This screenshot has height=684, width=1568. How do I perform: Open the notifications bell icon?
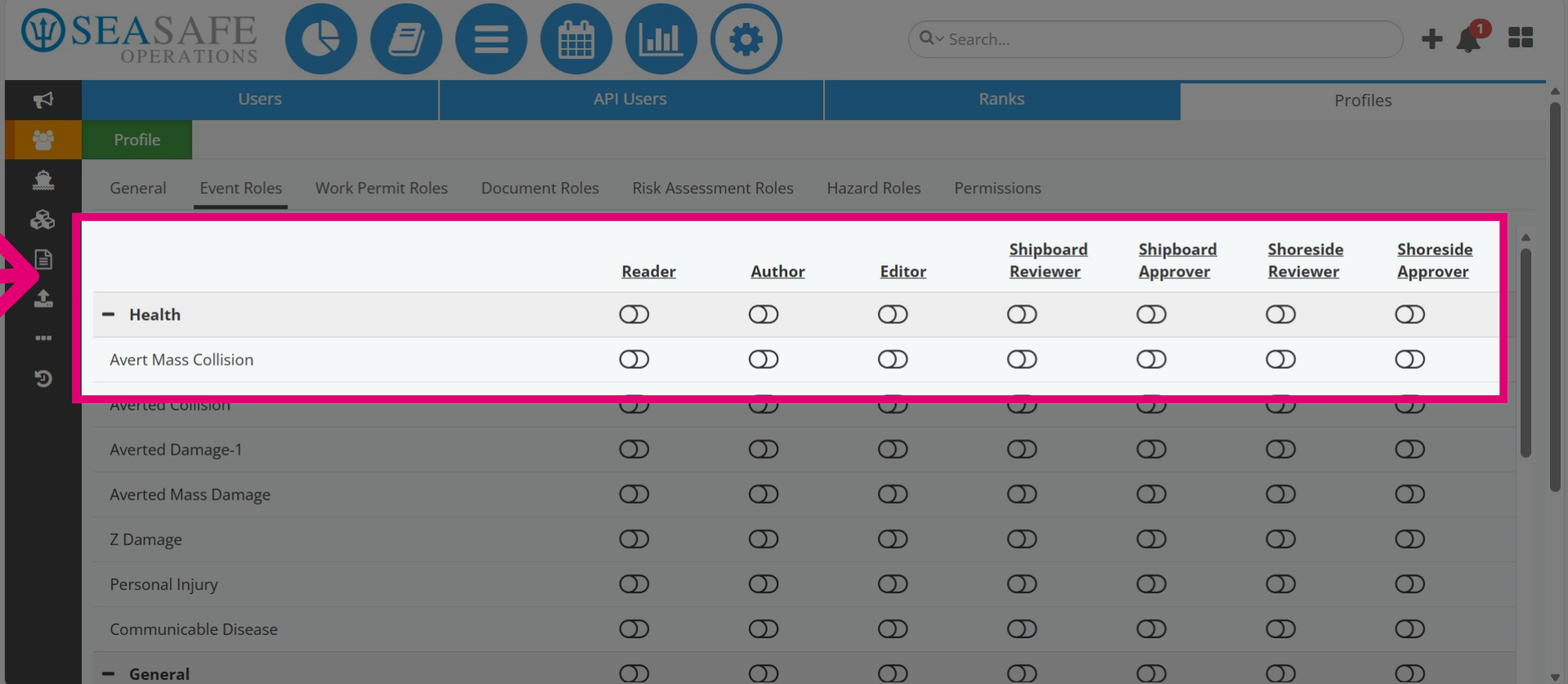(1469, 39)
